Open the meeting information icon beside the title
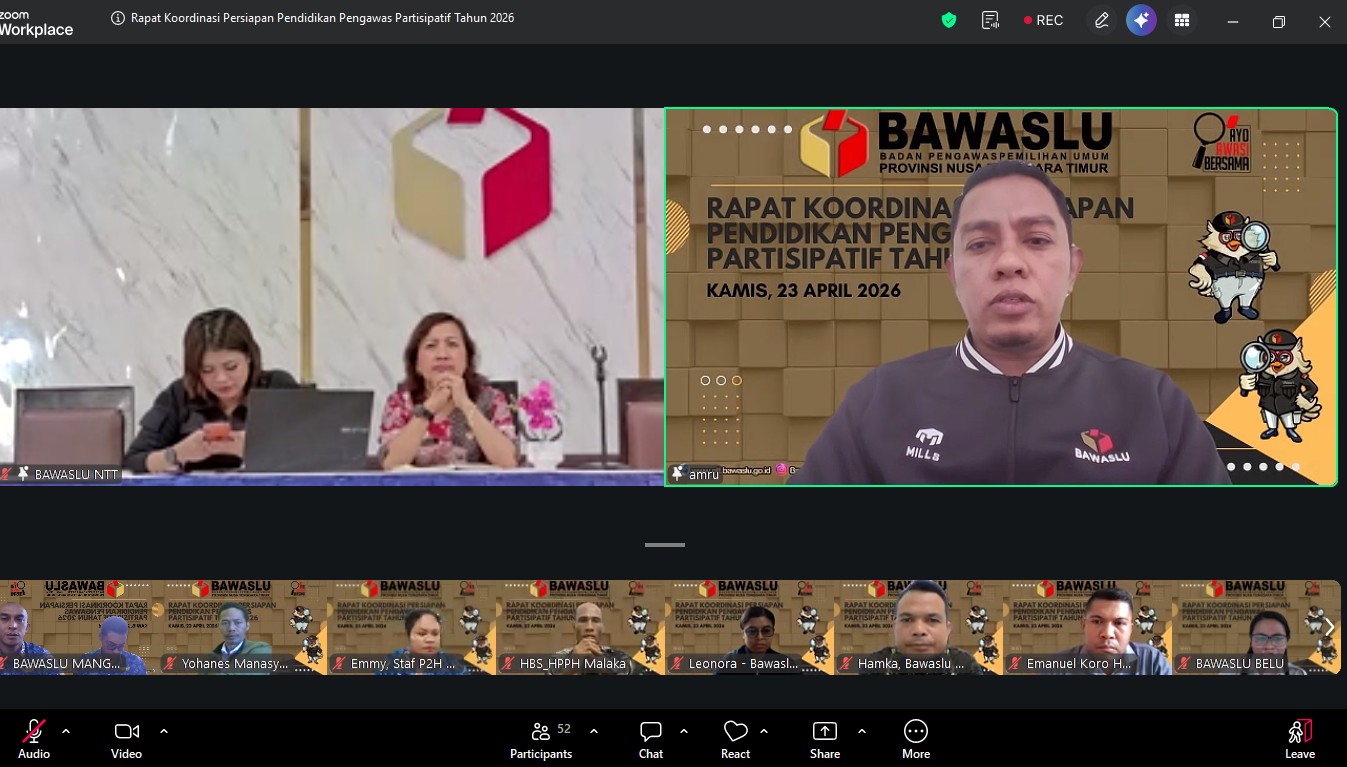 [x=118, y=18]
